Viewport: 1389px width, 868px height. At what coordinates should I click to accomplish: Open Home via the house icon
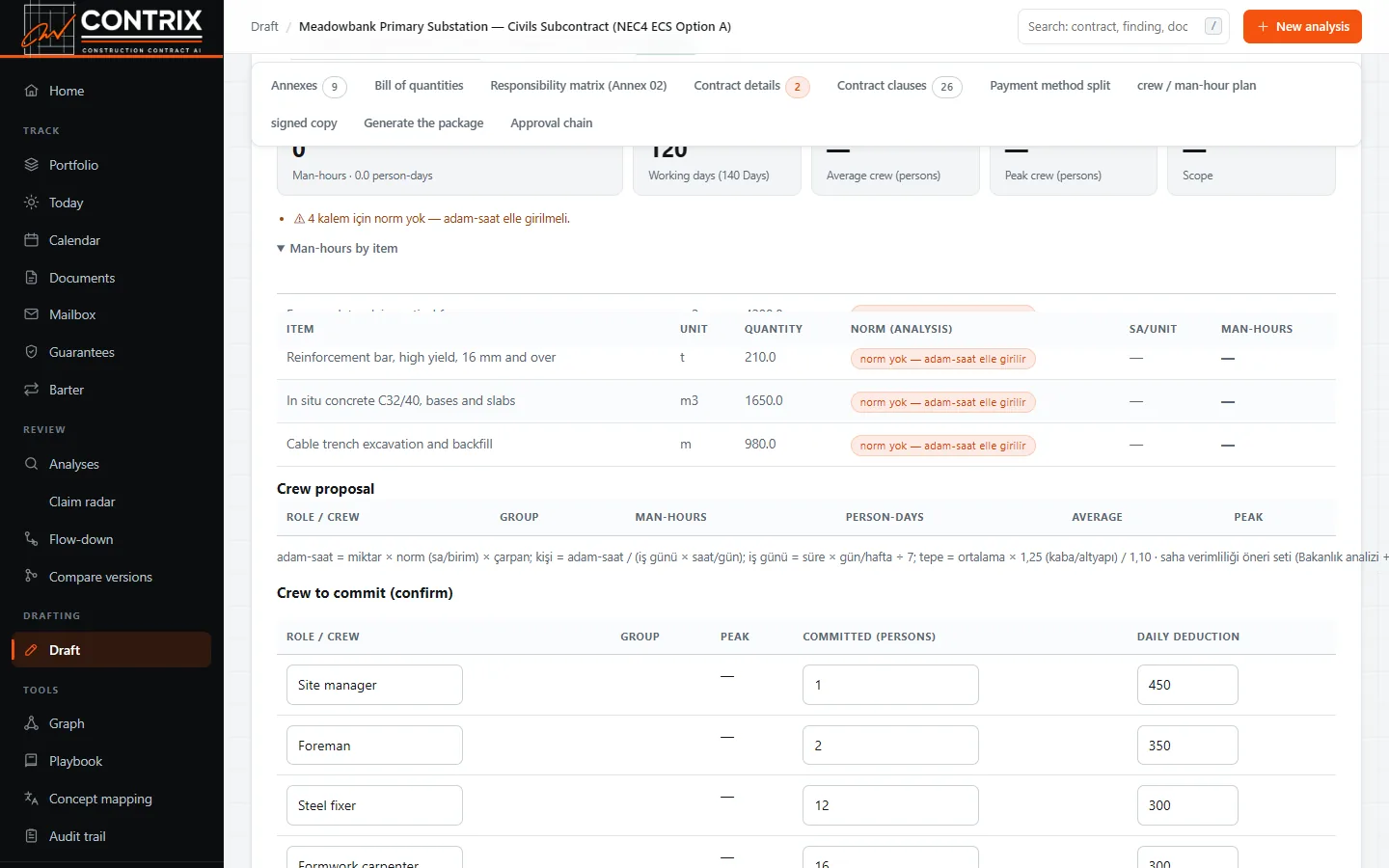click(x=31, y=91)
